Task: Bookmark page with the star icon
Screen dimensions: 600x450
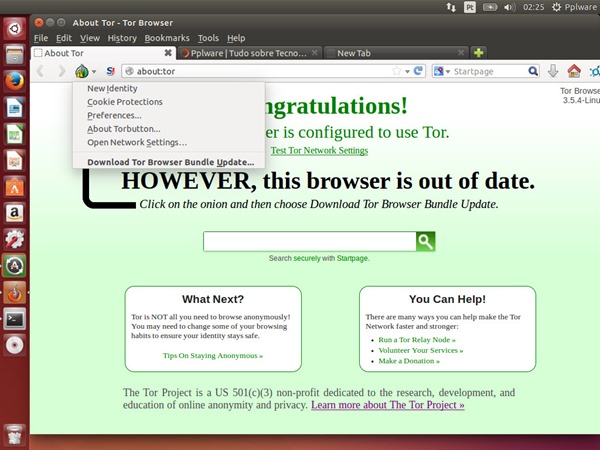Action: 397,71
